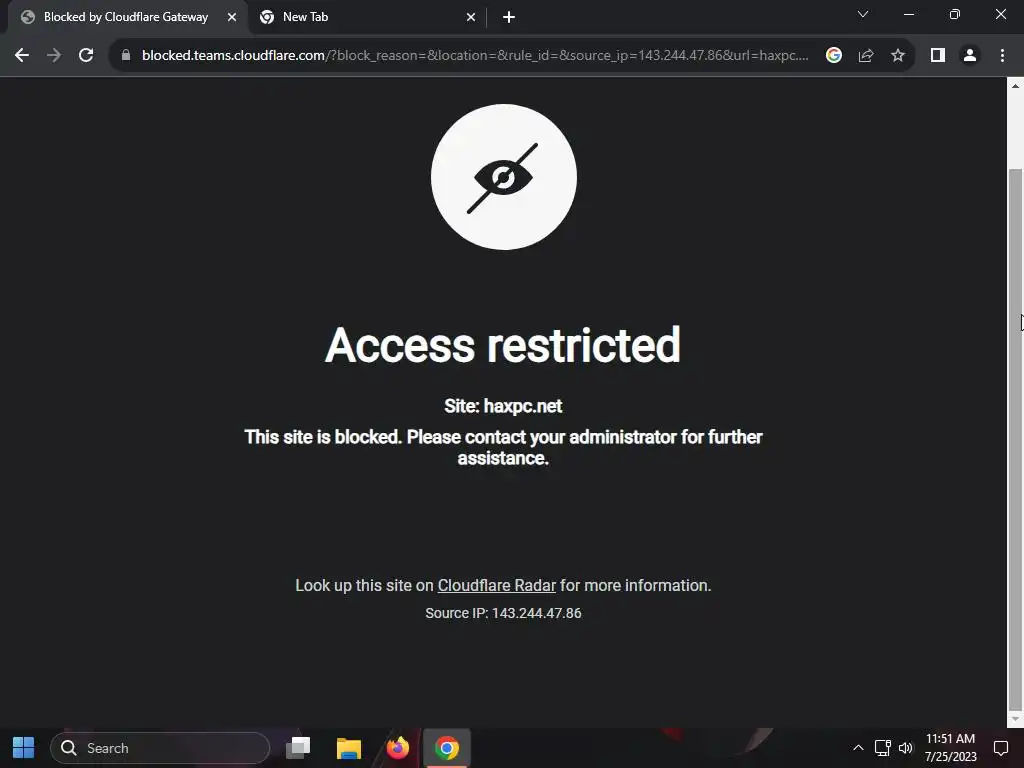
Task: Click the Google icon in the address bar
Action: 833,56
